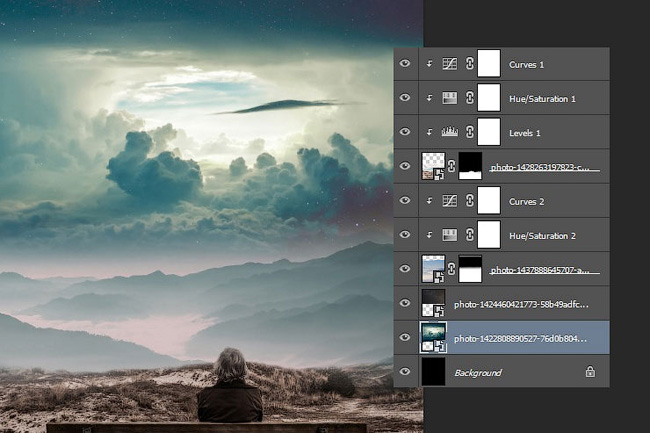650x433 pixels.
Task: Toggle visibility of photo-1437888645707 layer
Action: 405,269
